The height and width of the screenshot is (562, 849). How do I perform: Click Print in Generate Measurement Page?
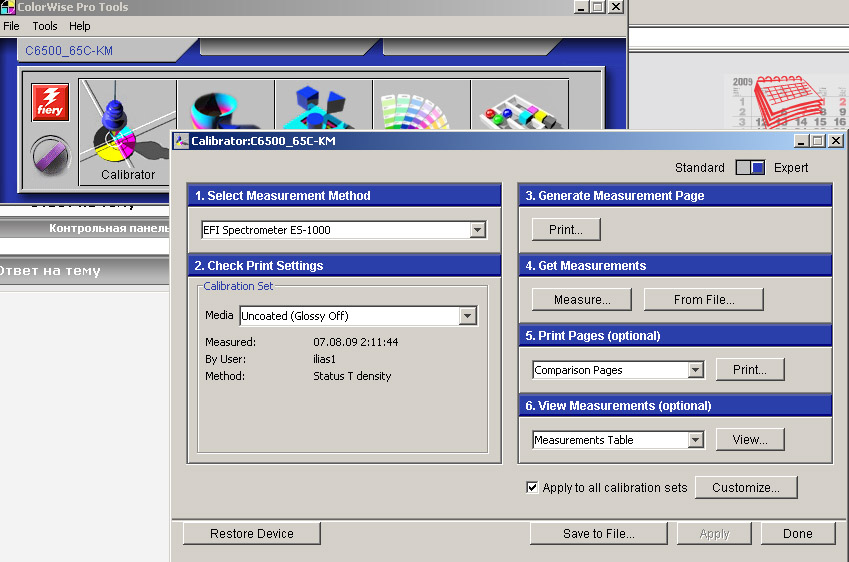566,230
